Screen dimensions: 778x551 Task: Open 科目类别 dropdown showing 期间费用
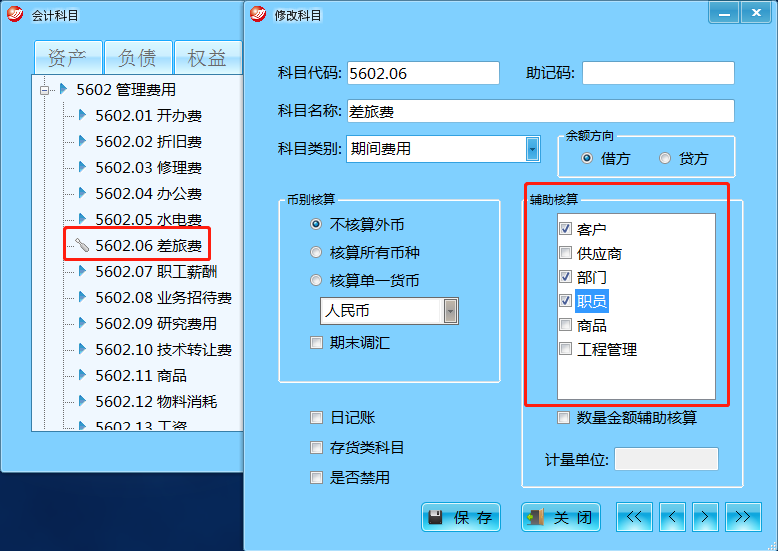click(532, 149)
